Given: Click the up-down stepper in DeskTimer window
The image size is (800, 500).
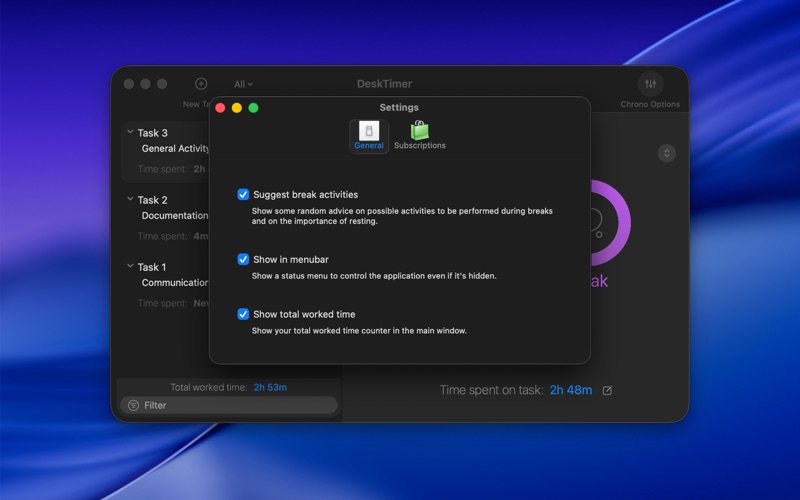Looking at the screenshot, I should [666, 153].
